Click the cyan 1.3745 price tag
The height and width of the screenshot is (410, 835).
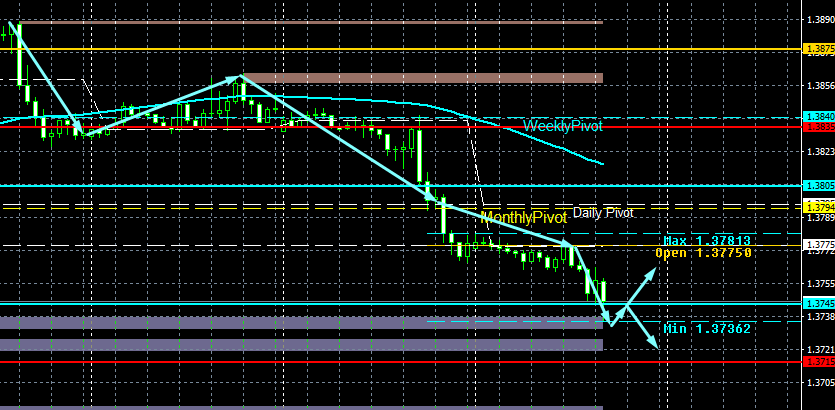tap(820, 304)
